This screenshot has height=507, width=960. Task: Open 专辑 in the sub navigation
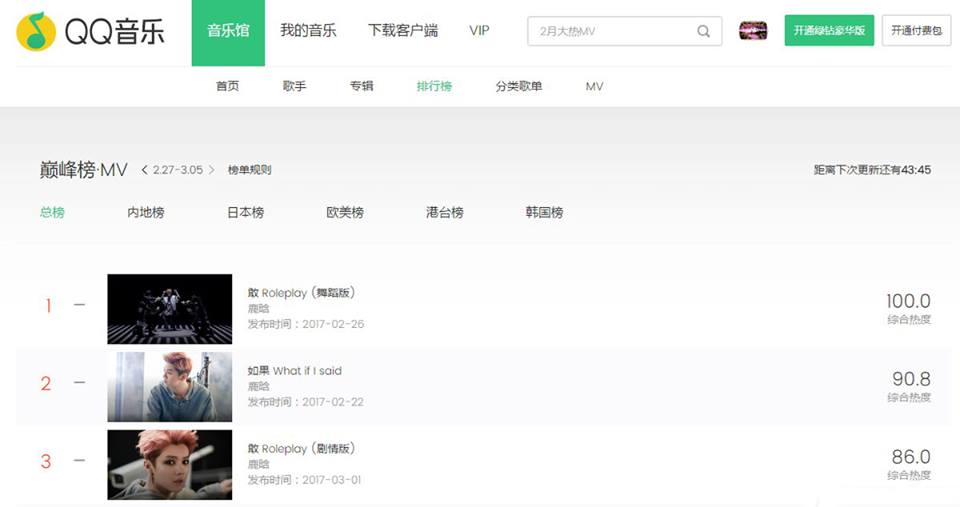(361, 86)
